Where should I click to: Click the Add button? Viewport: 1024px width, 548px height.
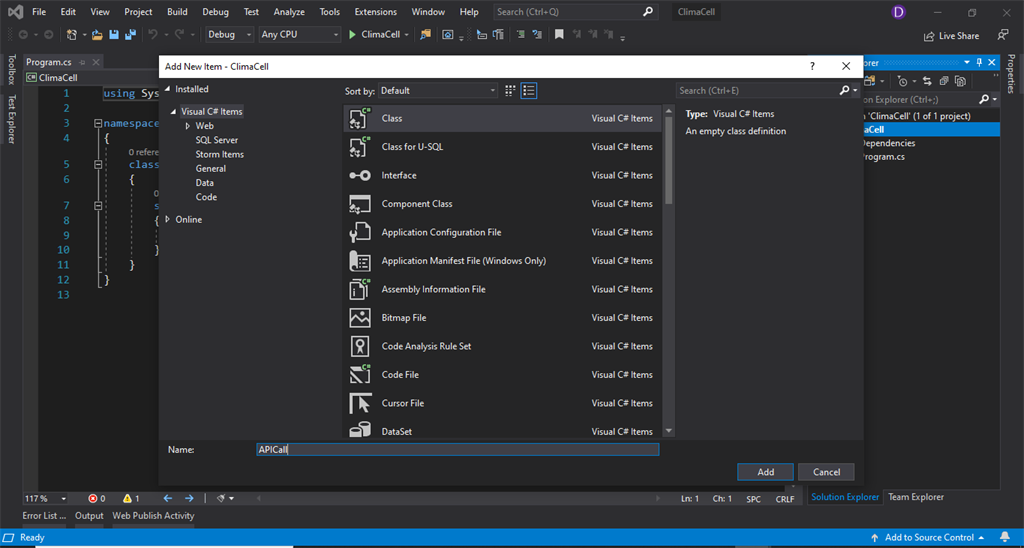coord(765,472)
